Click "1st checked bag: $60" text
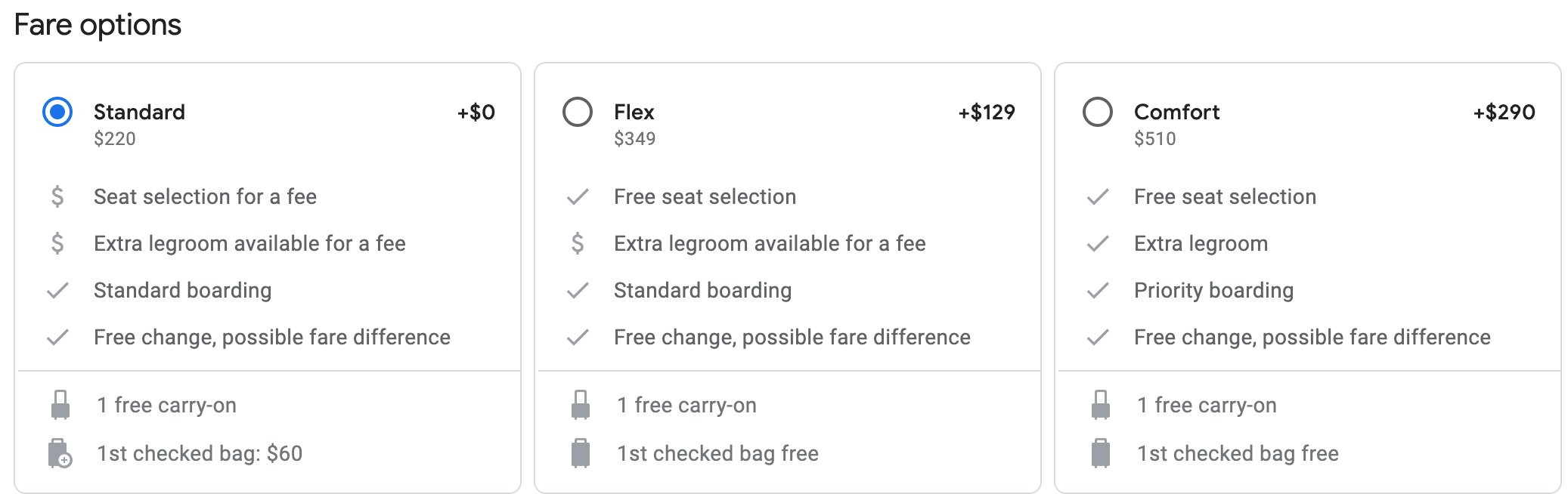The height and width of the screenshot is (494, 1568). click(x=200, y=453)
